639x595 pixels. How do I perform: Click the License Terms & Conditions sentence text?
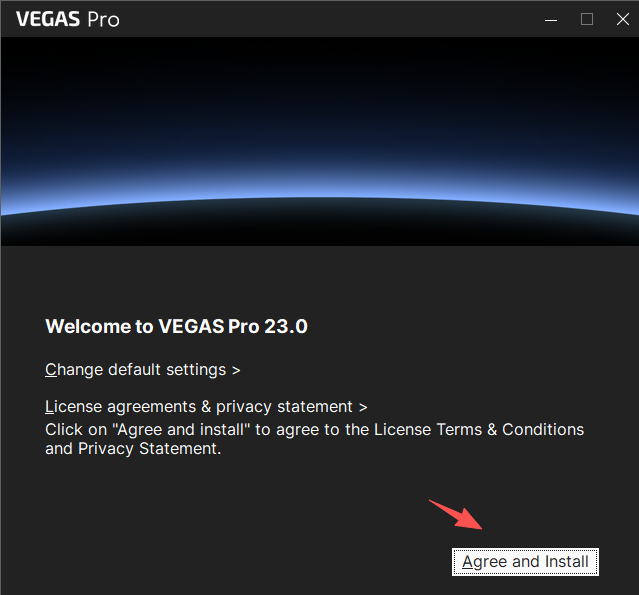click(479, 429)
